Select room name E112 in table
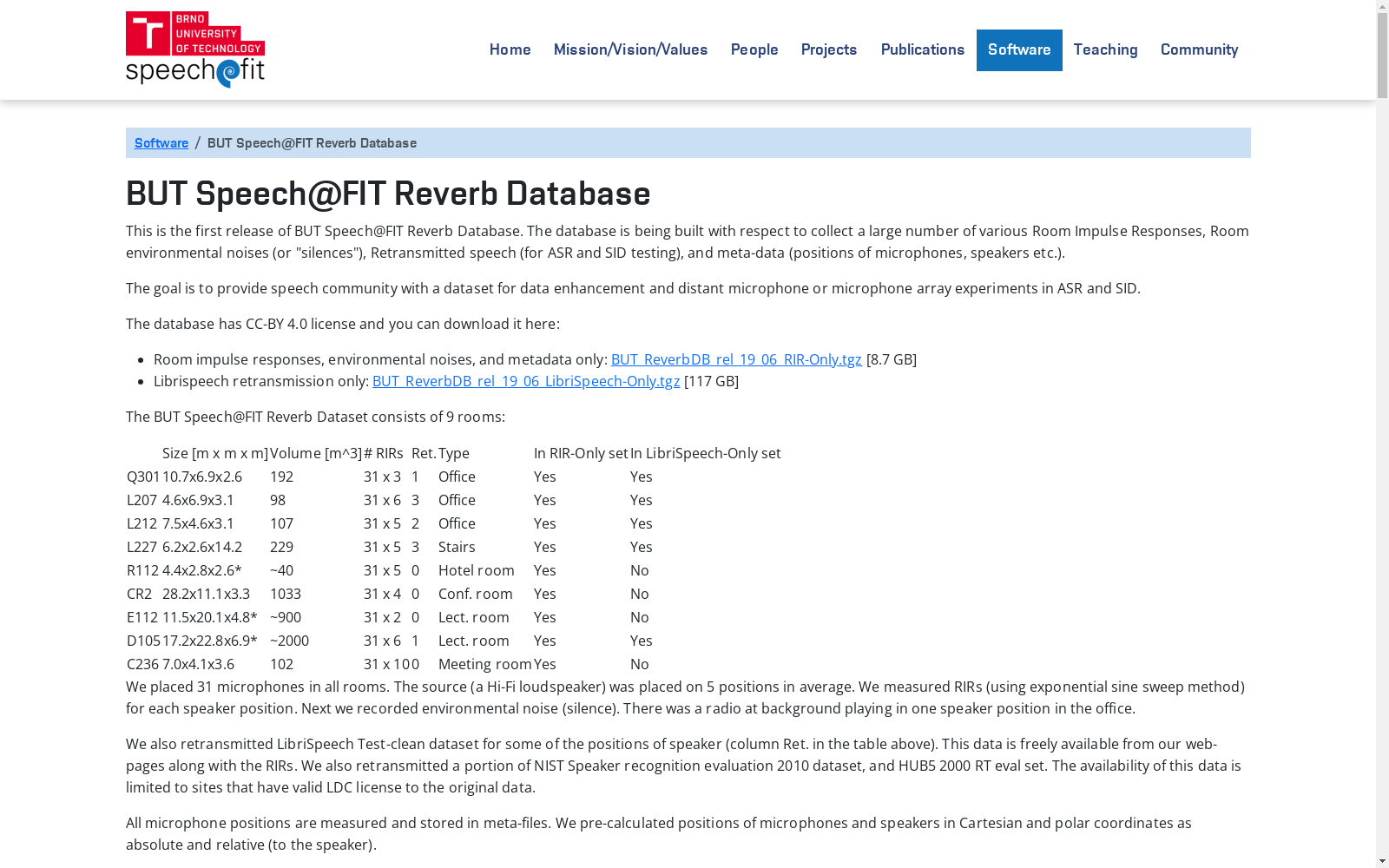 (143, 617)
